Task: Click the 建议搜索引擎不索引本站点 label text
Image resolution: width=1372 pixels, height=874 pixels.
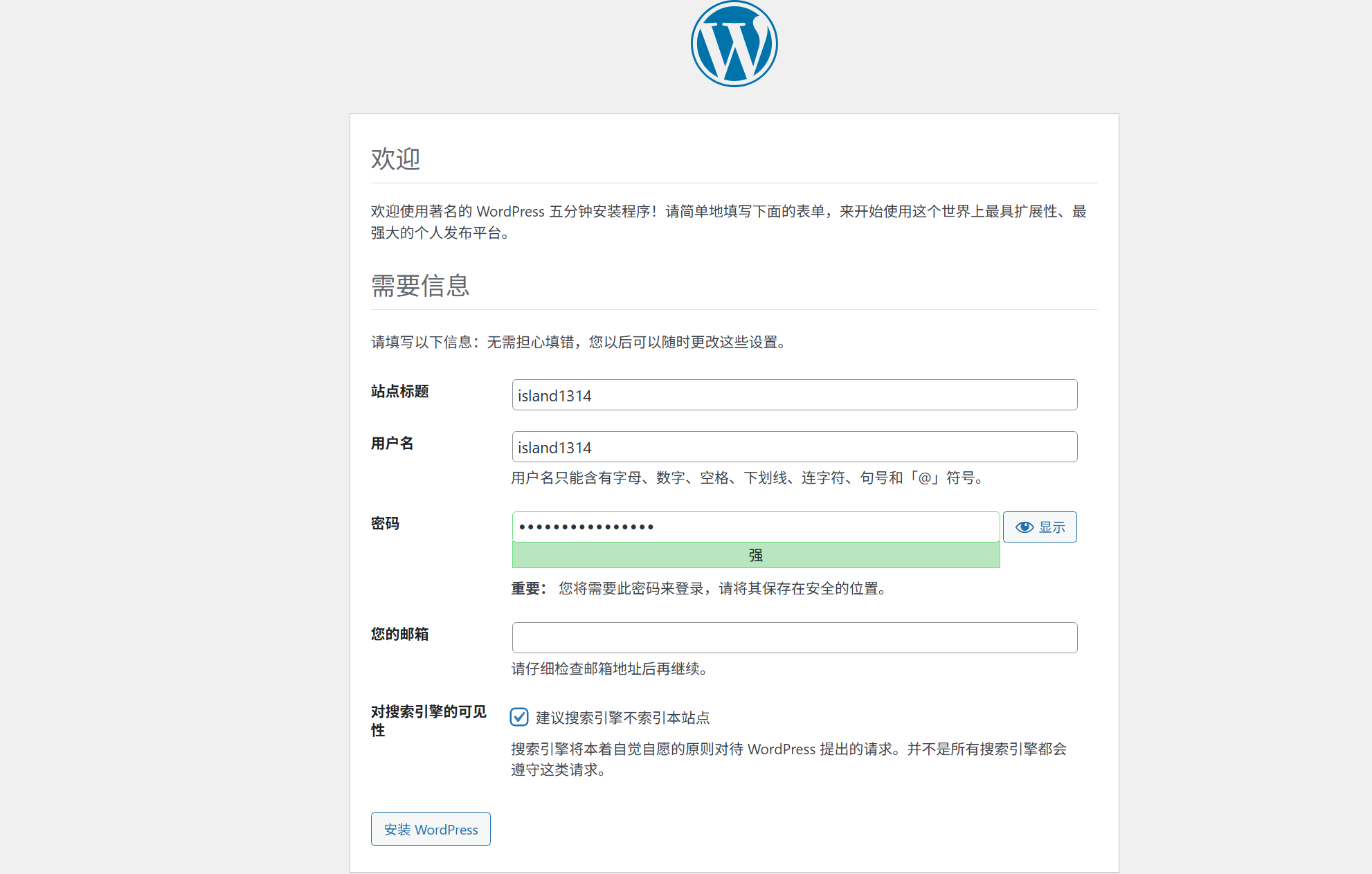Action: (x=622, y=718)
